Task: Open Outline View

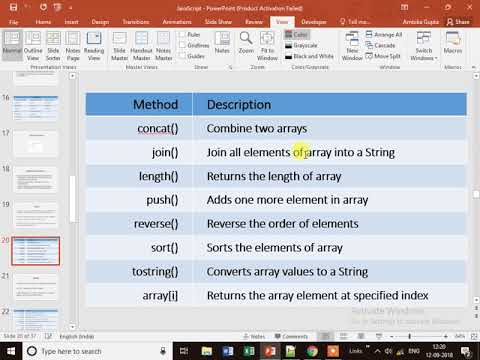Action: point(33,46)
